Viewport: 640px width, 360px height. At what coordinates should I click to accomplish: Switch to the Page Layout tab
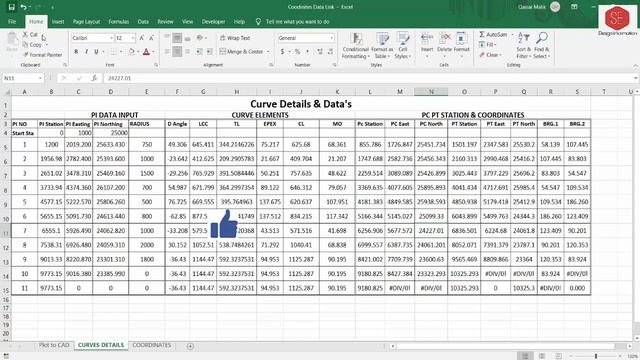86,22
